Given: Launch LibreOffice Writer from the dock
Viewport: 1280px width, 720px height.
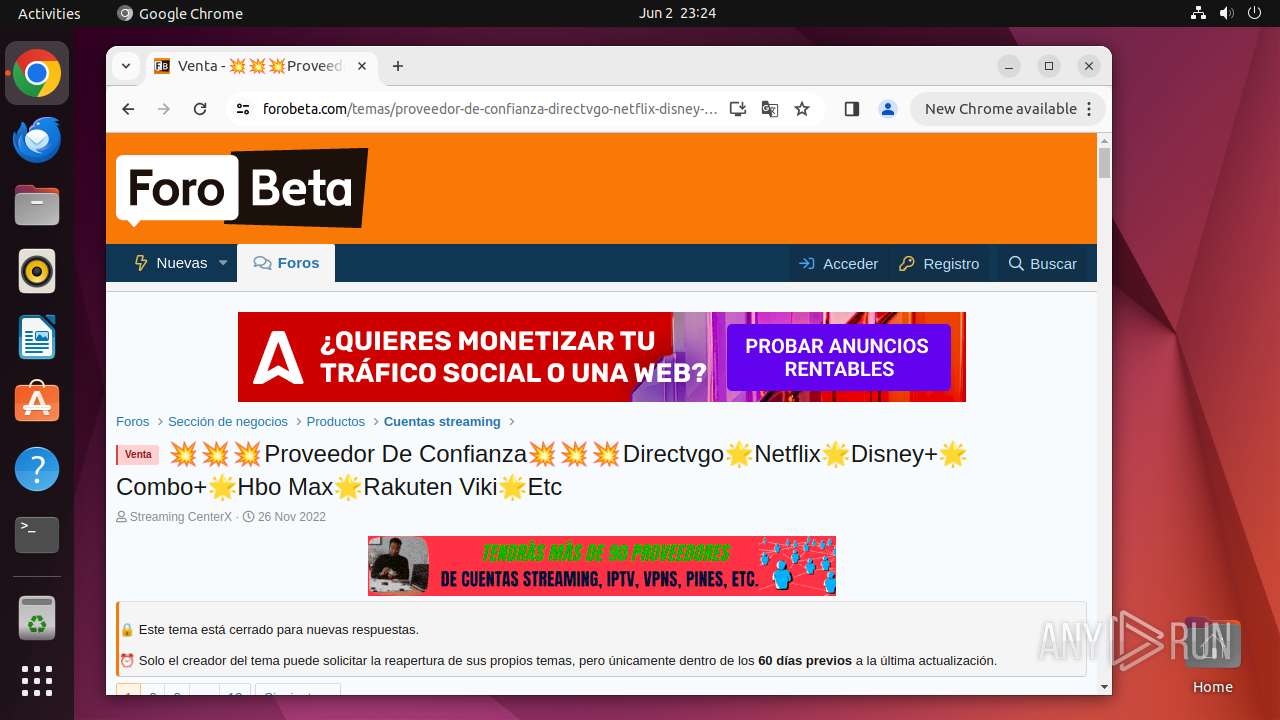Looking at the screenshot, I should (37, 337).
